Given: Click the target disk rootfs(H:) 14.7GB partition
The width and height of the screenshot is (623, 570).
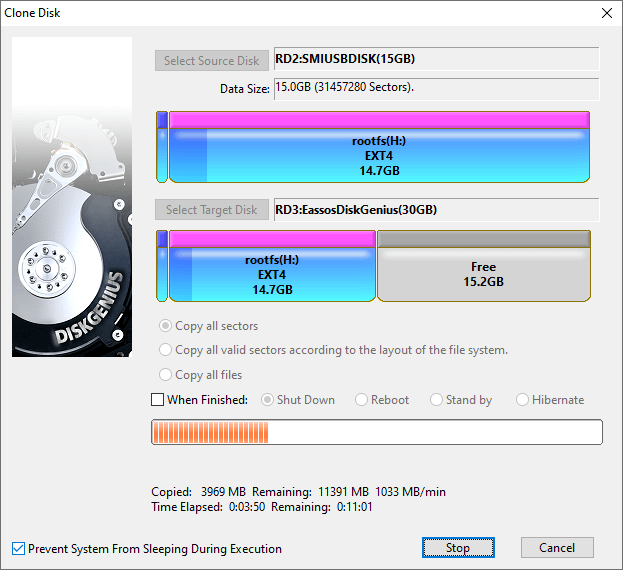Looking at the screenshot, I should (272, 274).
